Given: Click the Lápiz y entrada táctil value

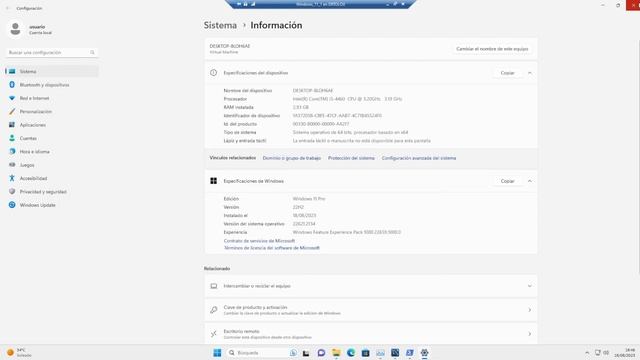Looking at the screenshot, I should pyautogui.click(x=362, y=140).
